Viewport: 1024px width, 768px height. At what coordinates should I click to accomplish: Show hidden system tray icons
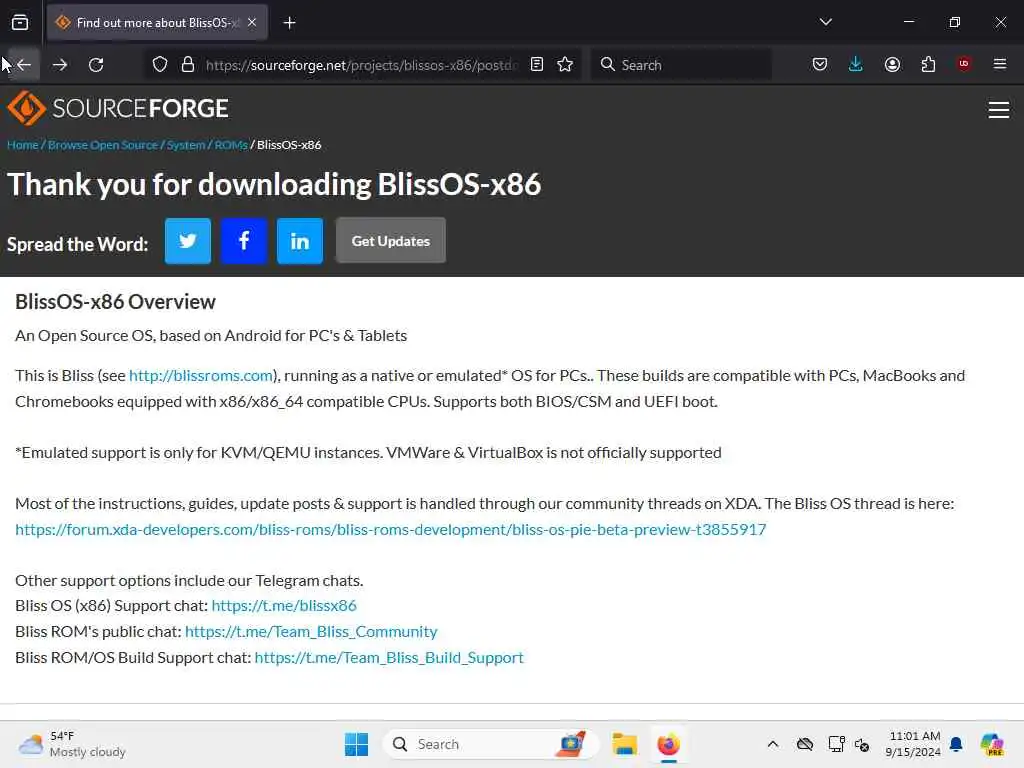click(x=773, y=744)
